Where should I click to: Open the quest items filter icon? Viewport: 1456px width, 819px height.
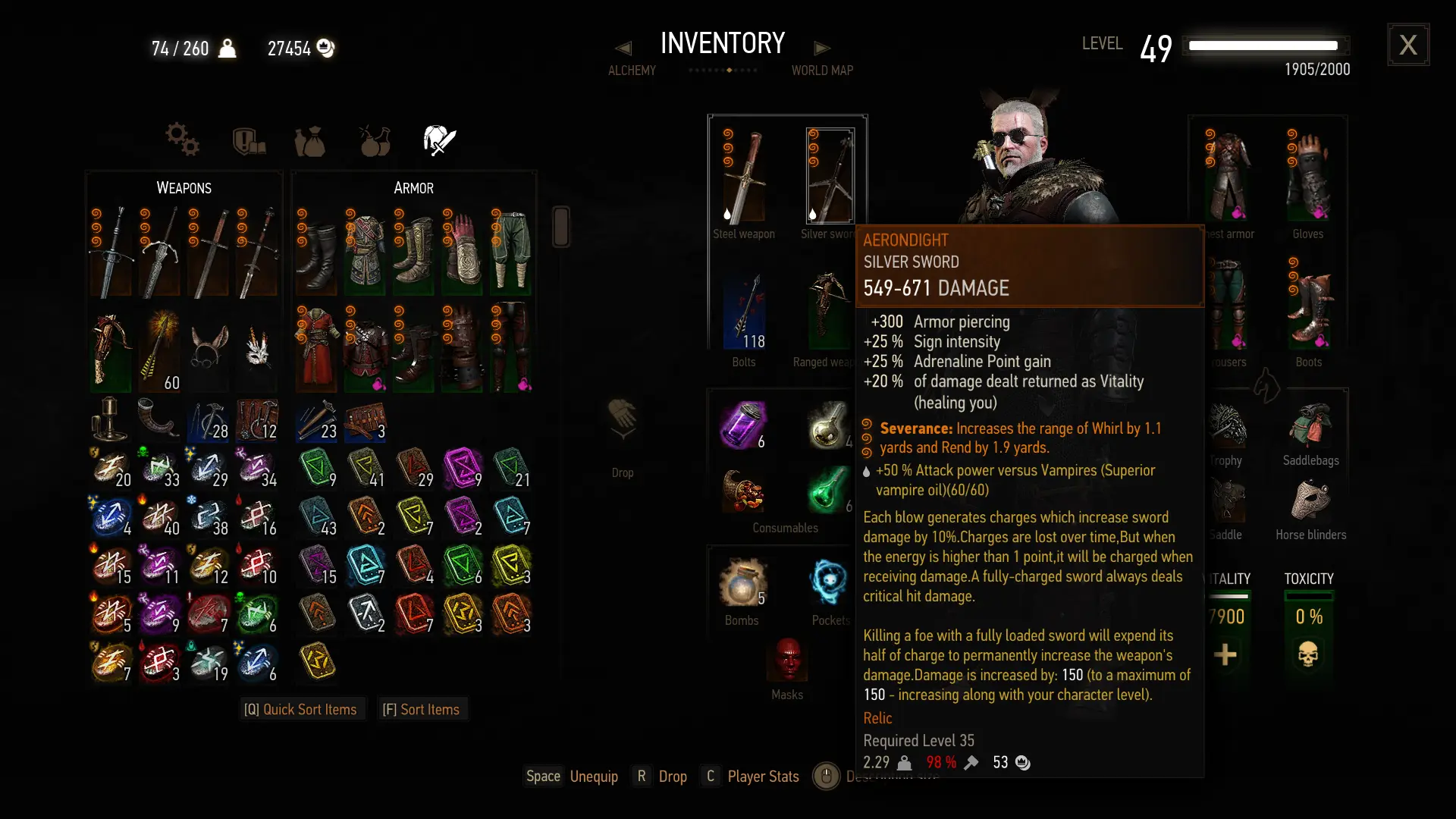249,140
